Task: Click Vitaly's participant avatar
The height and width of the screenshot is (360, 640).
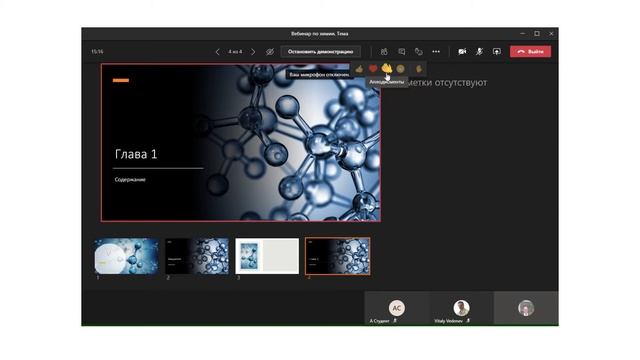Action: [461, 308]
